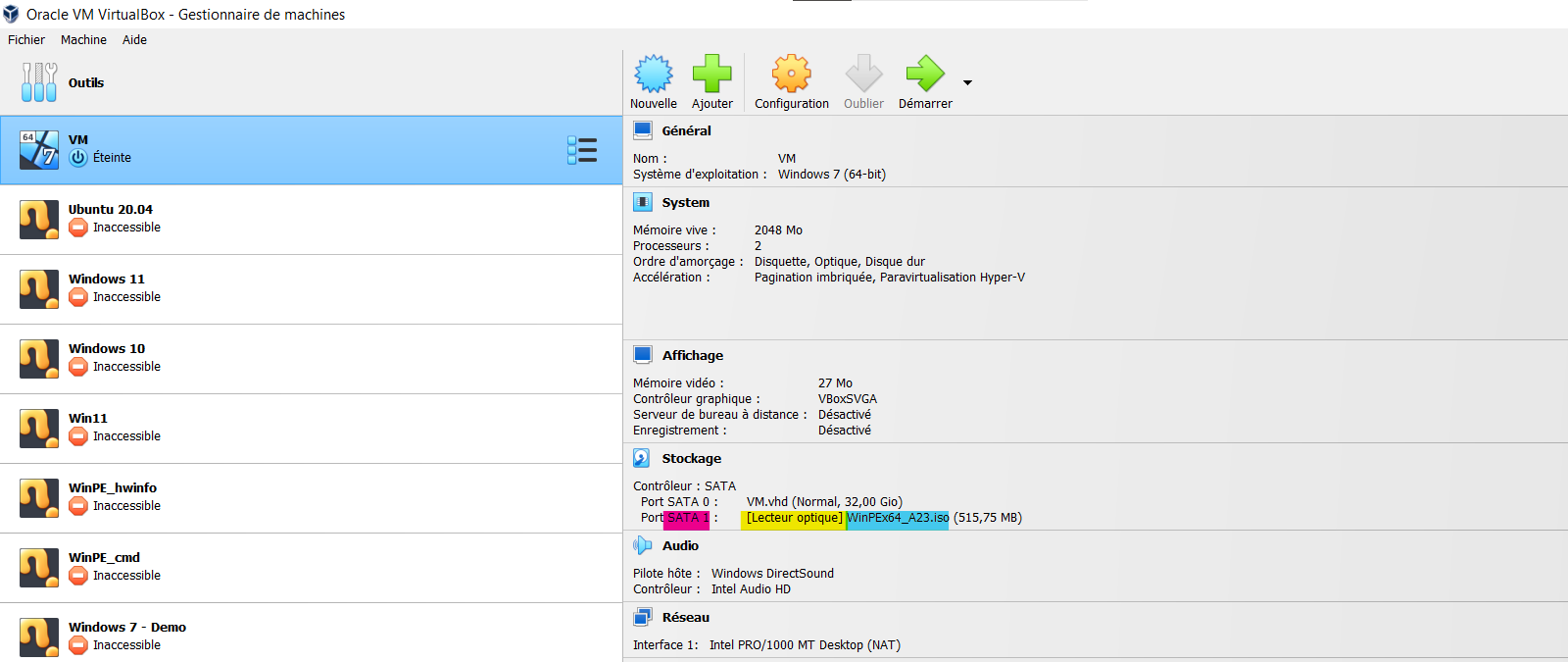This screenshot has height=662, width=1568.
Task: Click the Affichage section header
Action: 692,355
